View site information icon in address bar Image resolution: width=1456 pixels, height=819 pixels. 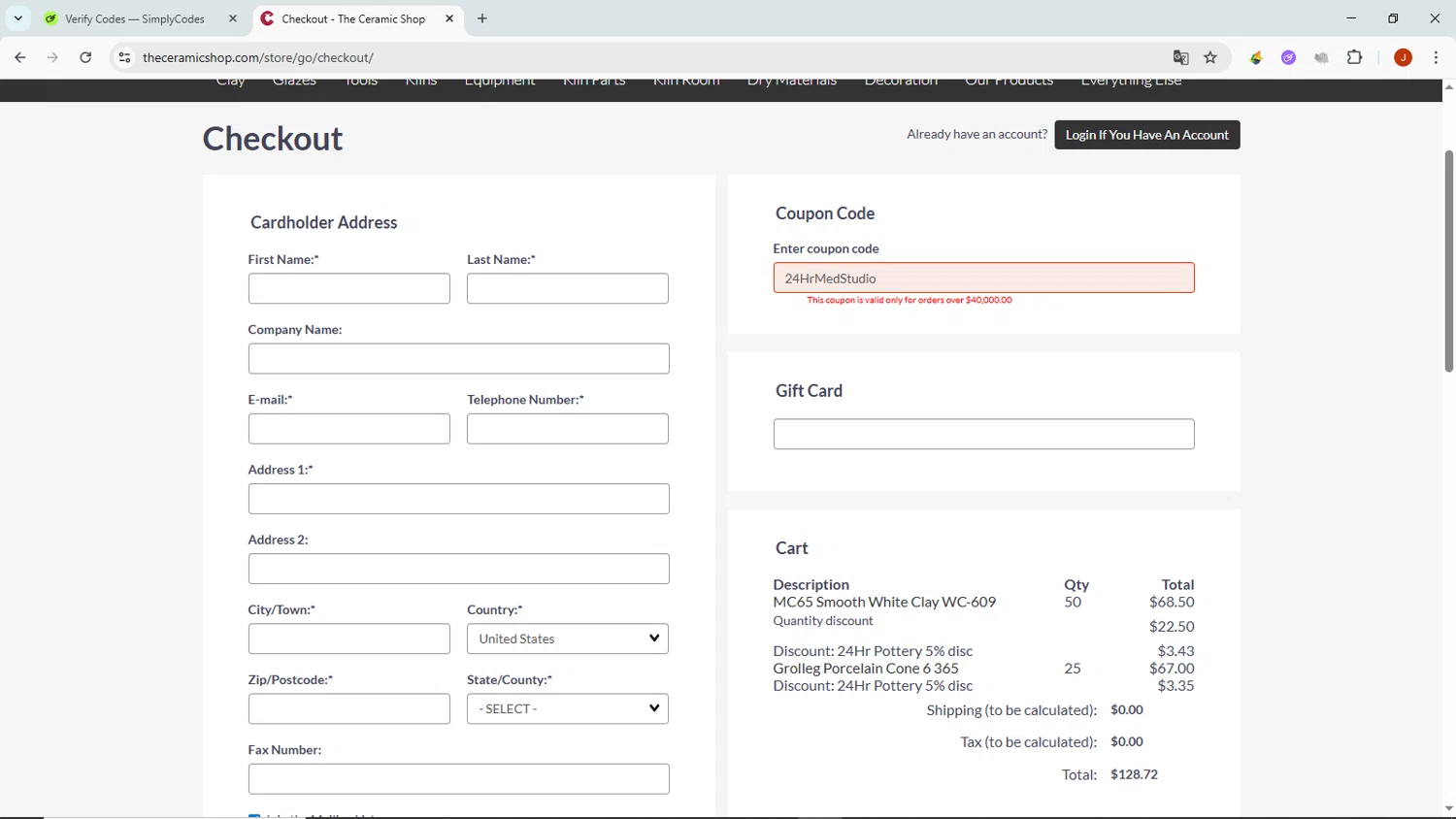[x=124, y=57]
